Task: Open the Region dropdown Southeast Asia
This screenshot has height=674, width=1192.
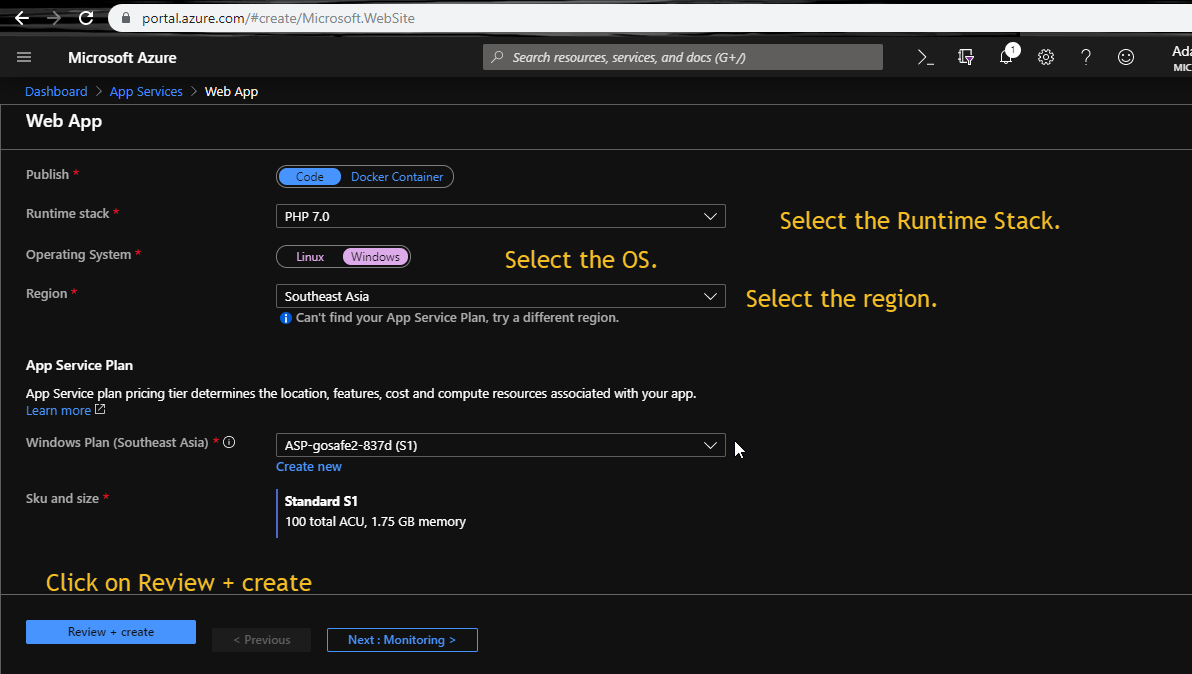Action: click(500, 296)
